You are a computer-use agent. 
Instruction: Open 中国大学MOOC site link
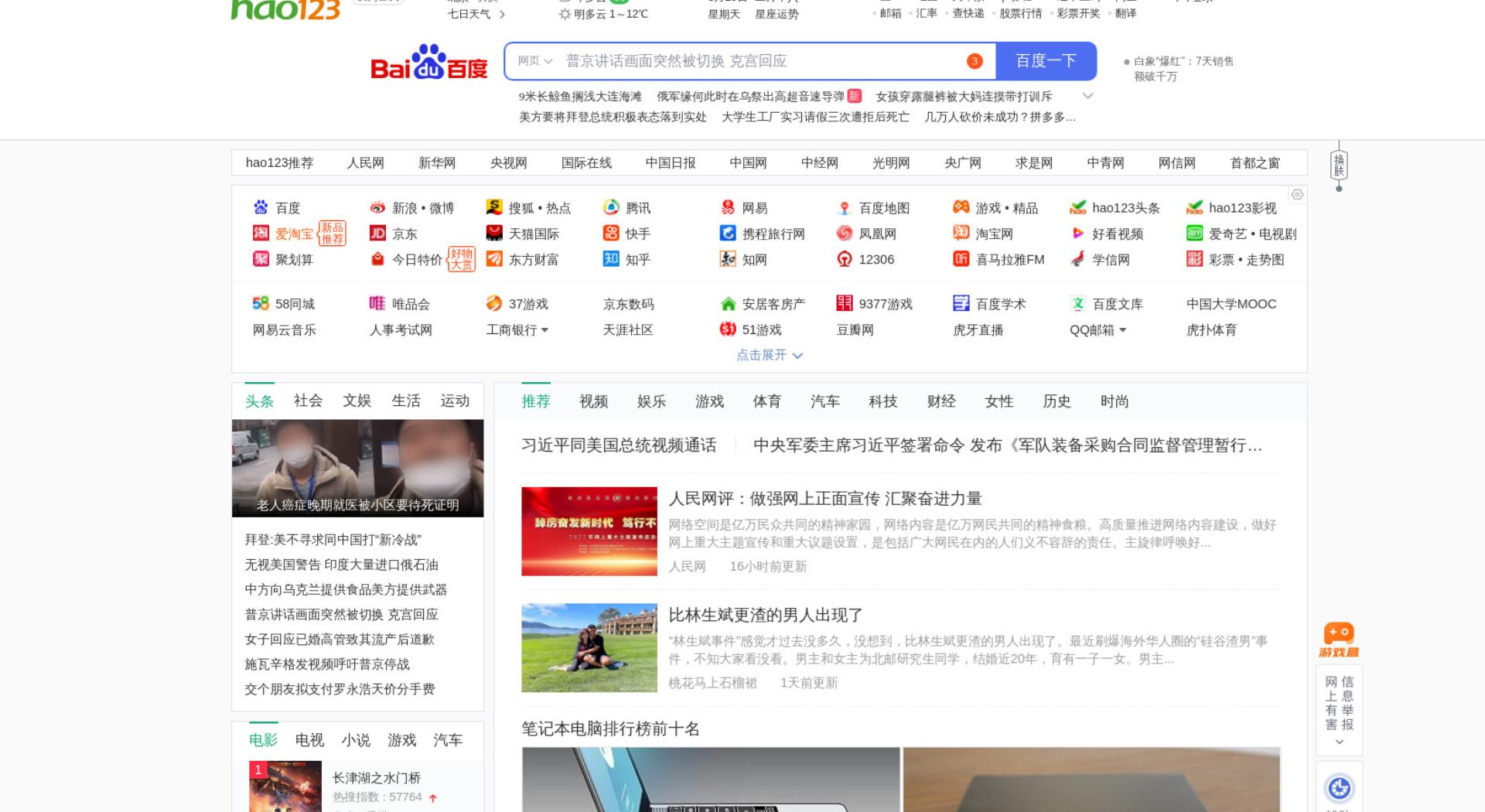[1231, 304]
